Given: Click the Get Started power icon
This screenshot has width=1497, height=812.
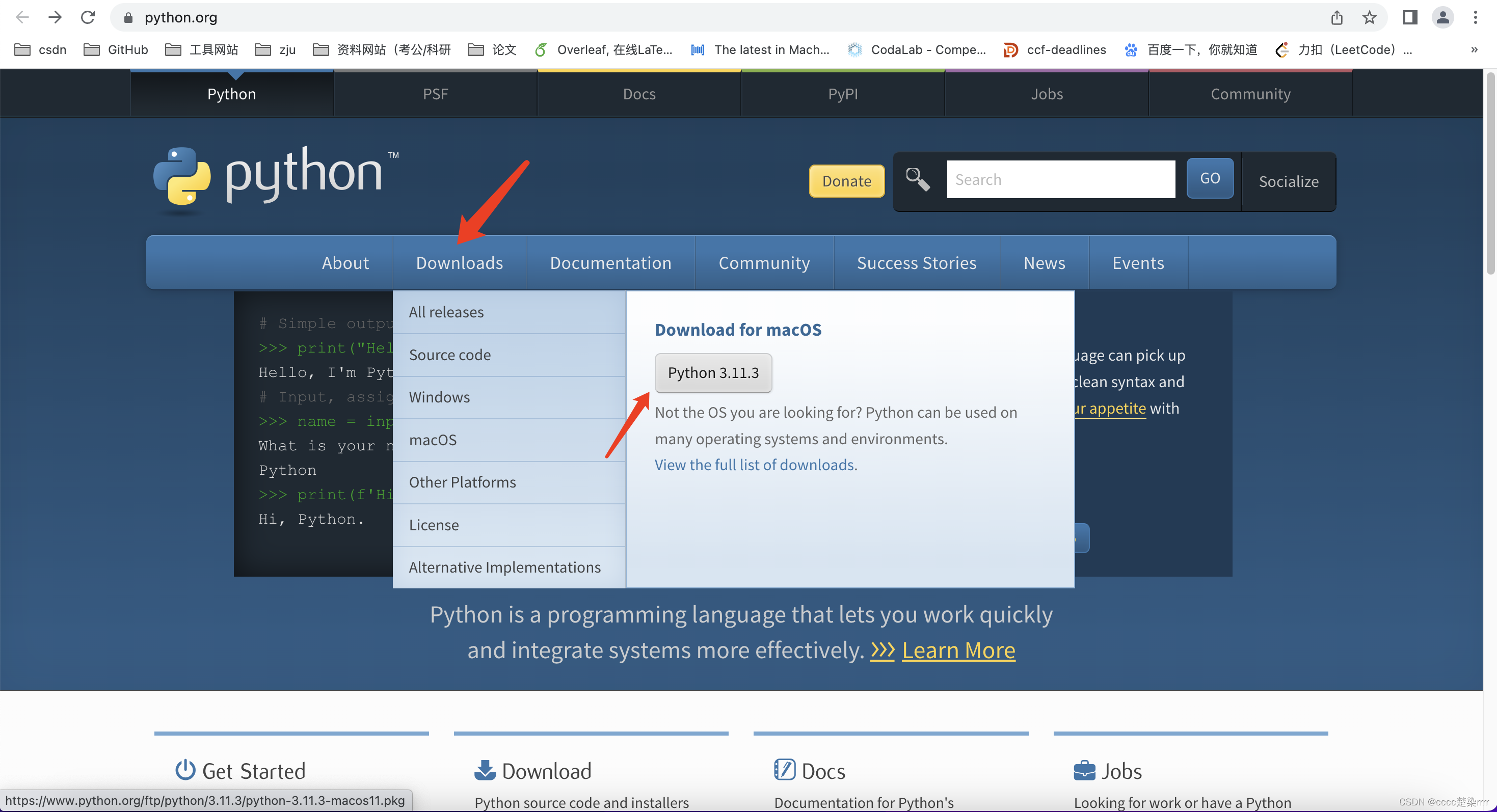Looking at the screenshot, I should click(x=185, y=770).
